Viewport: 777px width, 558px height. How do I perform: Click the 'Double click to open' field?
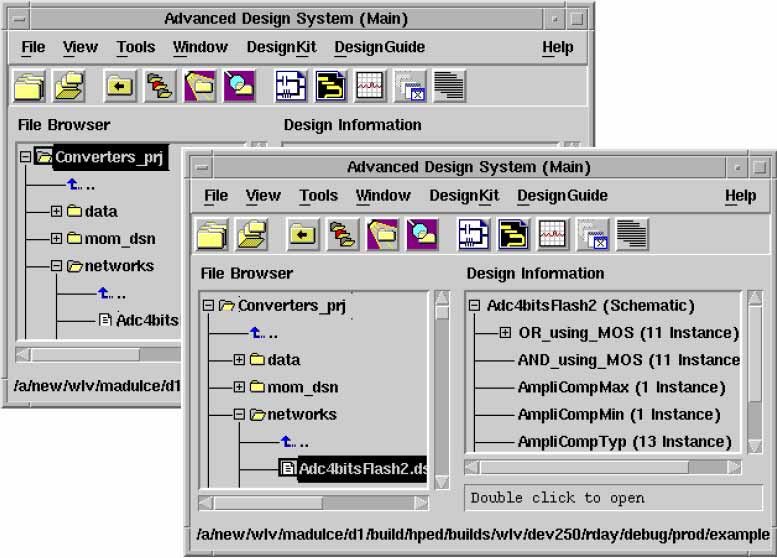pyautogui.click(x=613, y=498)
